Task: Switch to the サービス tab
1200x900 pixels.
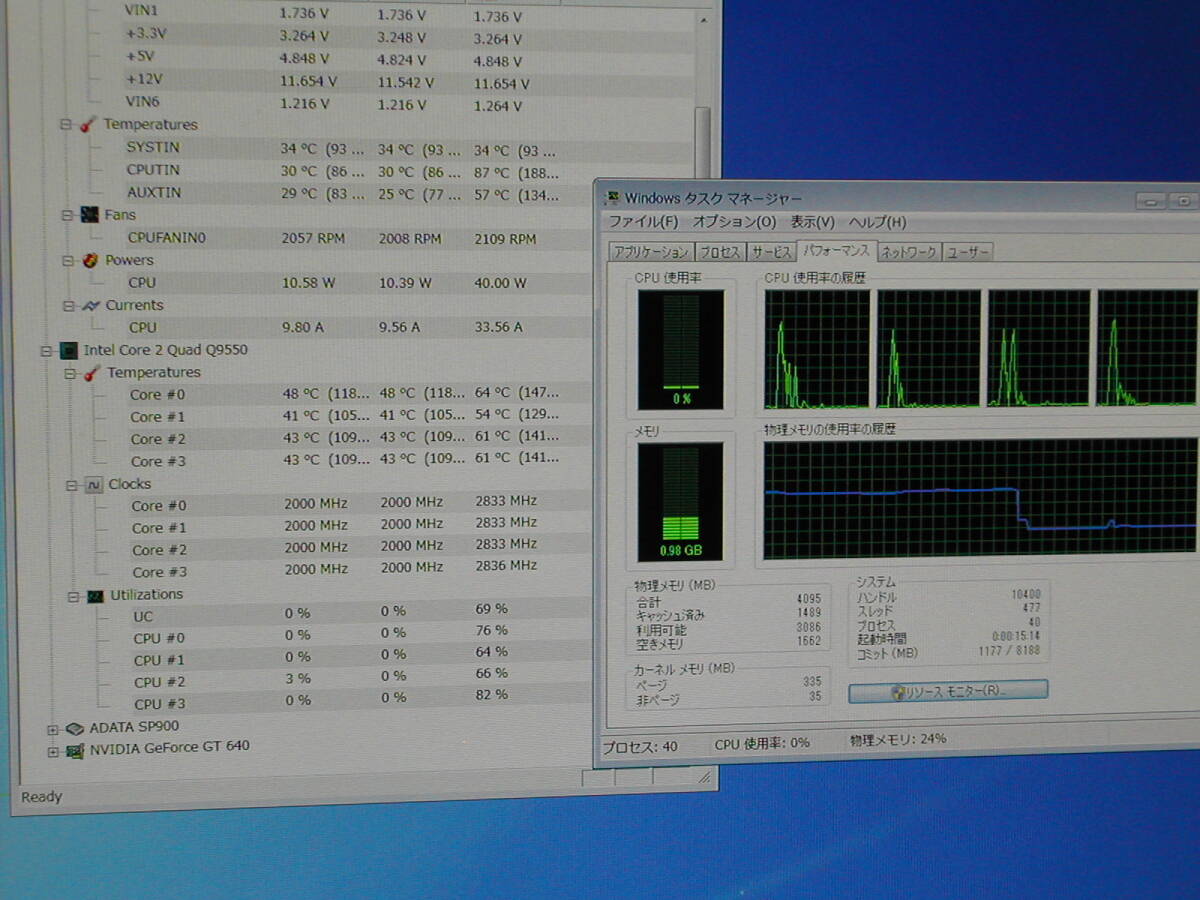Action: click(x=770, y=252)
